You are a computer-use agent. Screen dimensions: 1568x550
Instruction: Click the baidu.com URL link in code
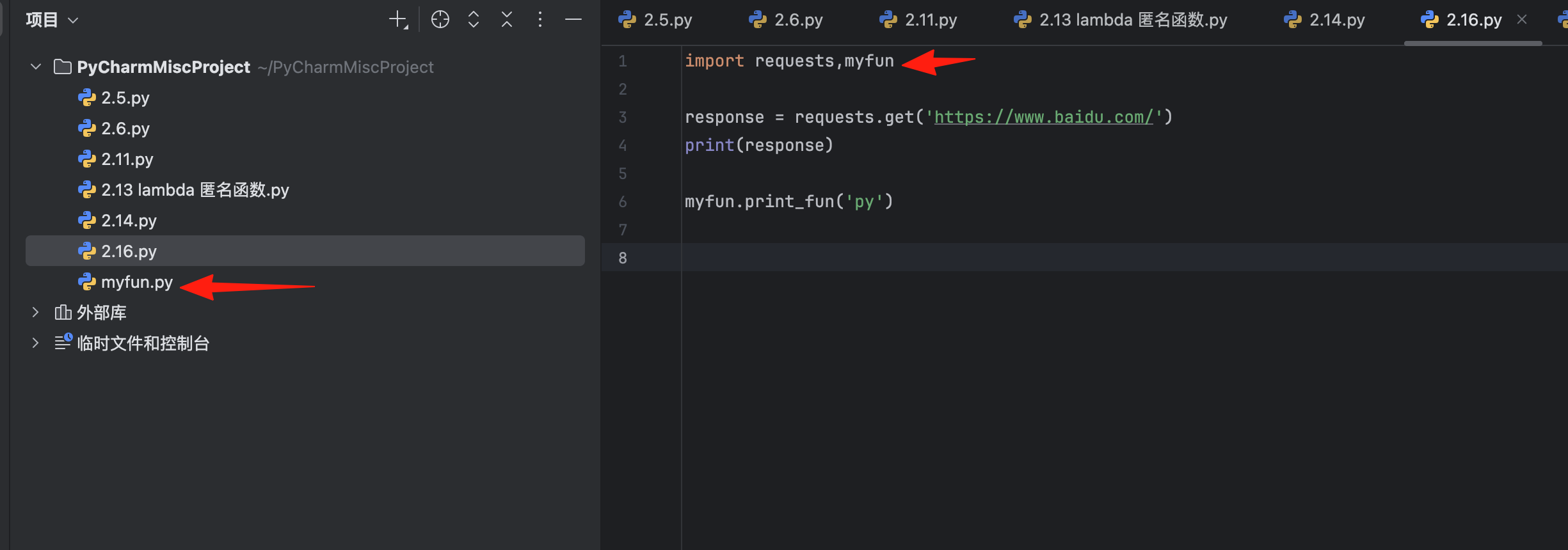1043,117
